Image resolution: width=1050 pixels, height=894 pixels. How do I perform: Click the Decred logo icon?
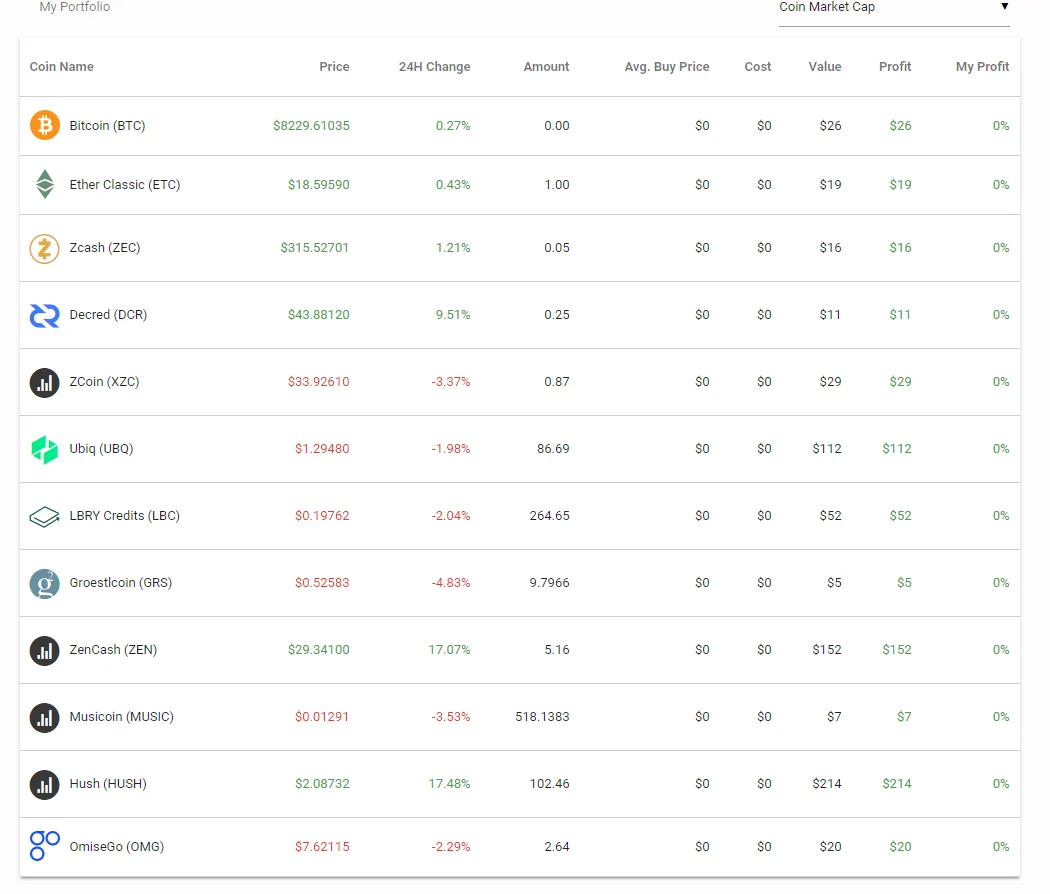point(44,315)
